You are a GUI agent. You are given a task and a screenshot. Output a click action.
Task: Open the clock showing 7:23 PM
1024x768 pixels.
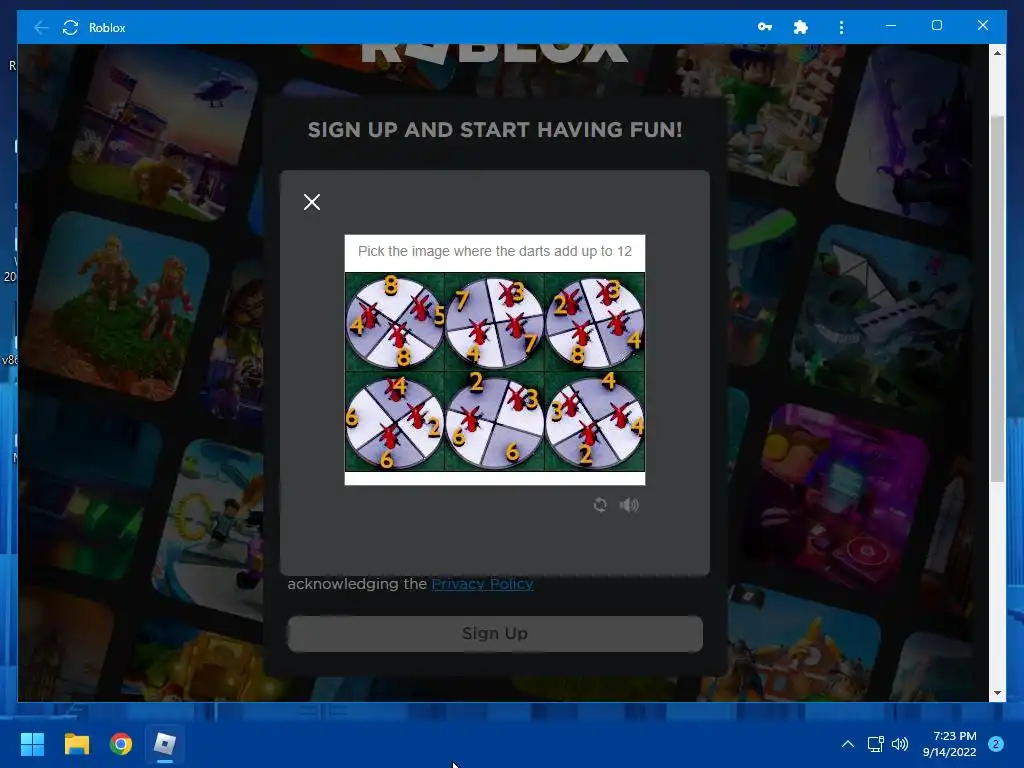point(950,744)
